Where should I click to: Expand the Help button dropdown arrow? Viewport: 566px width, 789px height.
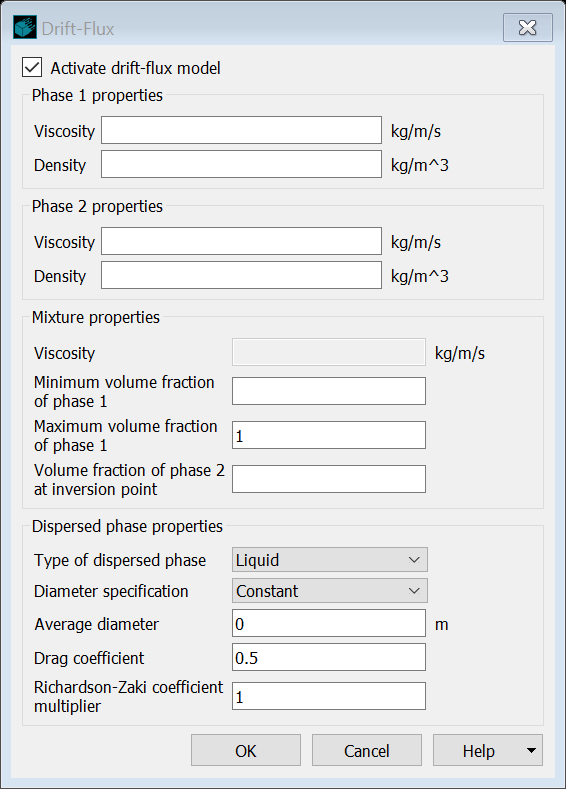[531, 750]
